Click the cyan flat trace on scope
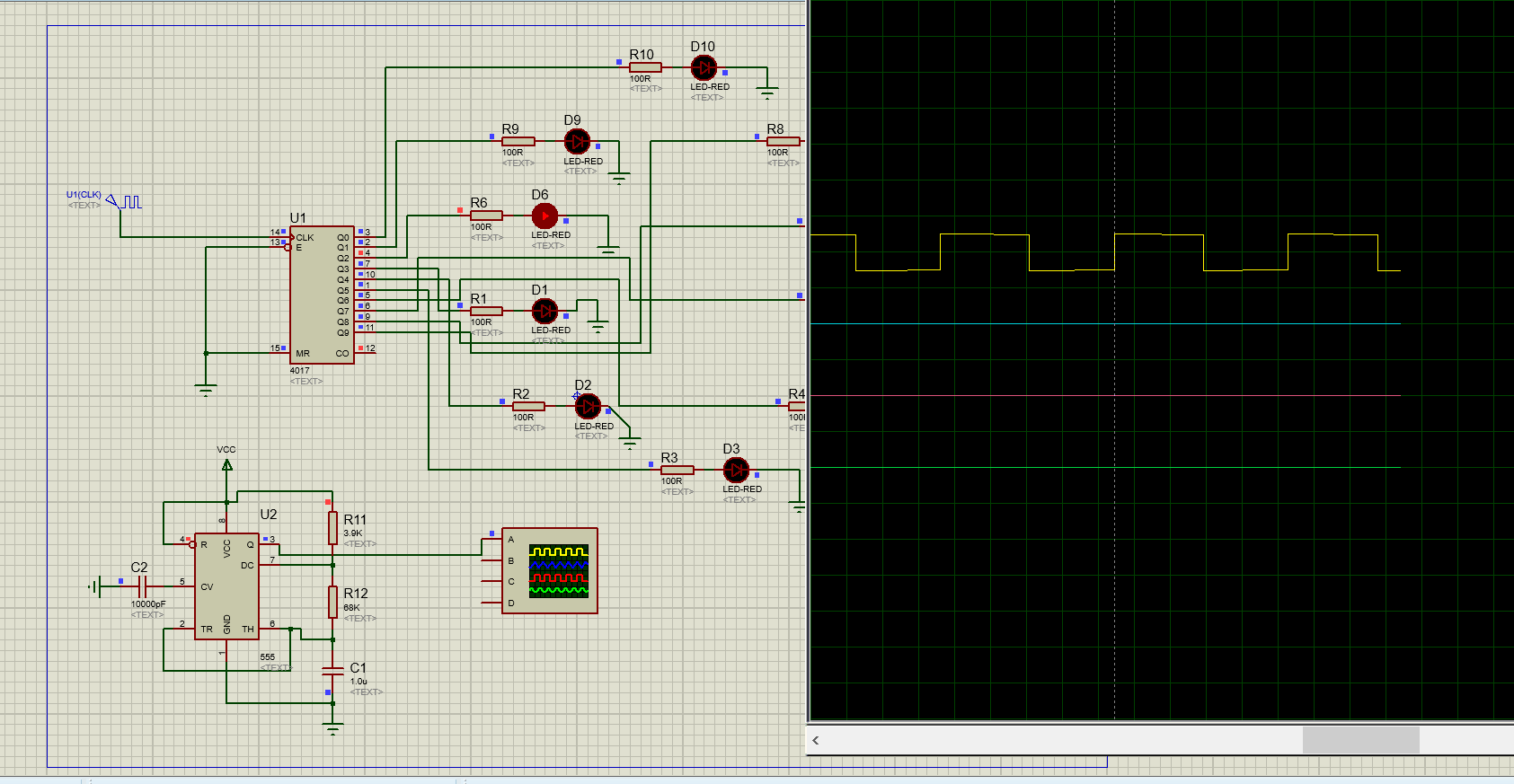 [1105, 323]
